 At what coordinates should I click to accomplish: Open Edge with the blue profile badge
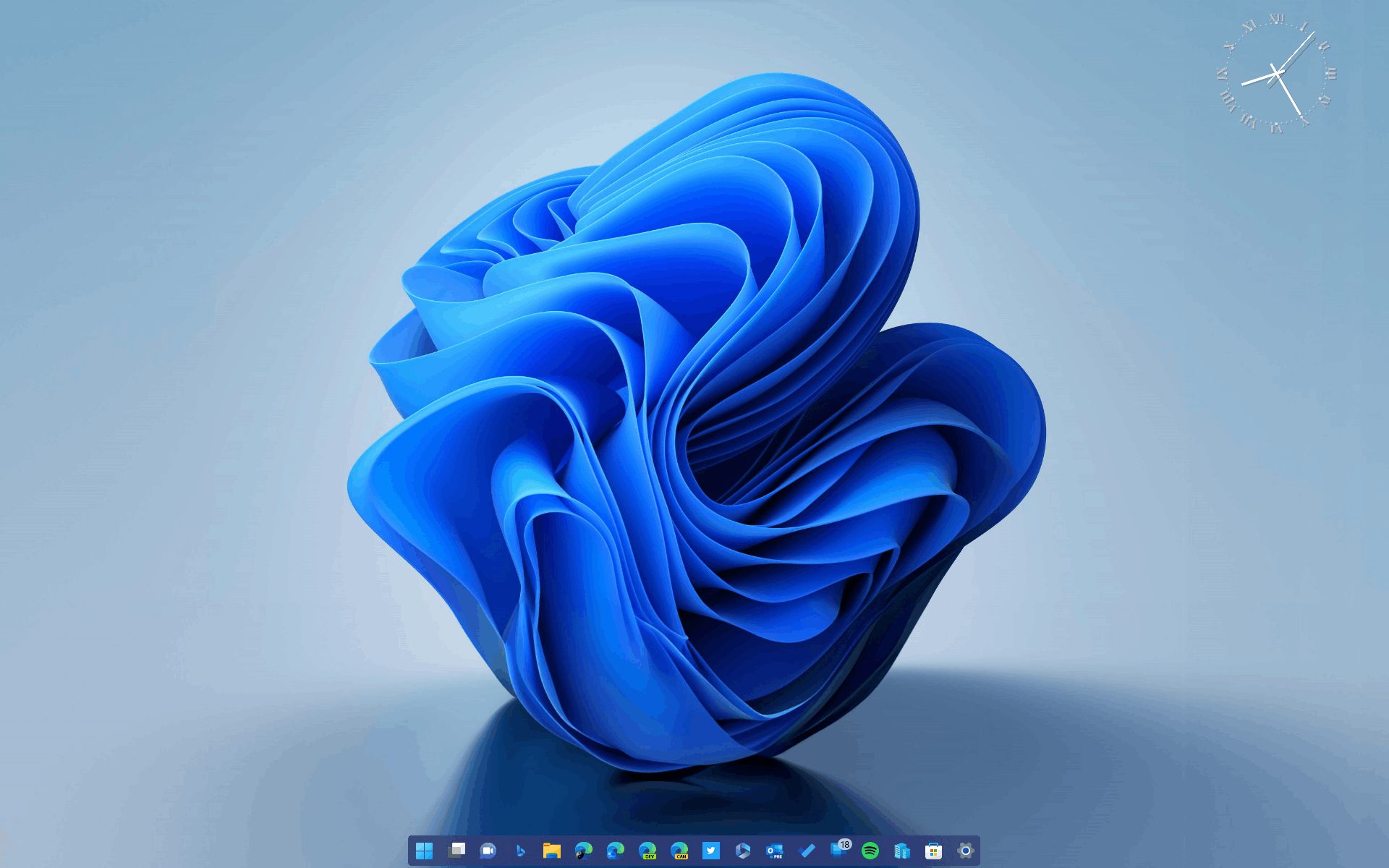click(616, 851)
